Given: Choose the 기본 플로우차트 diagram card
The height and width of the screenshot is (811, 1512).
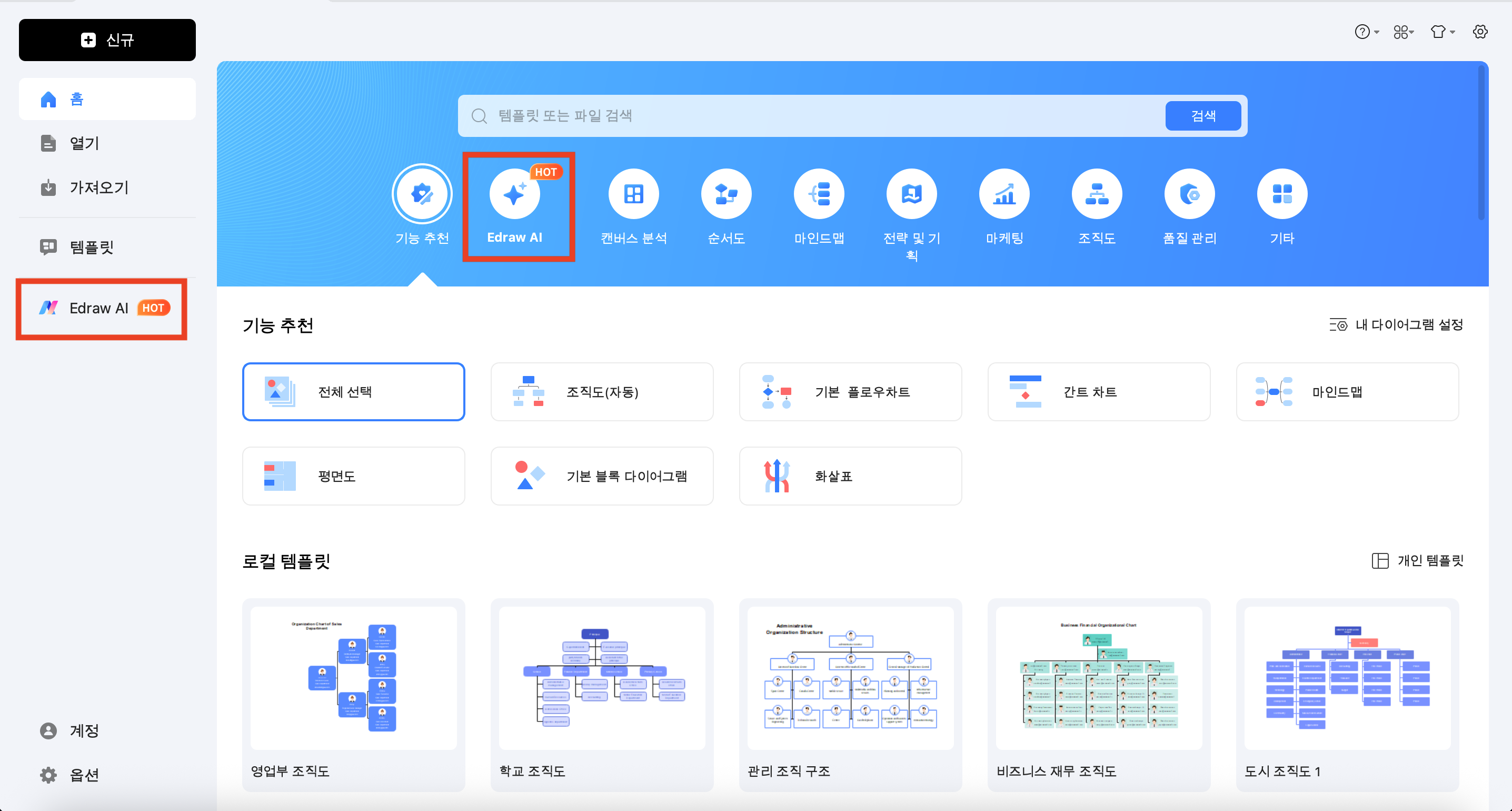Looking at the screenshot, I should pyautogui.click(x=850, y=392).
